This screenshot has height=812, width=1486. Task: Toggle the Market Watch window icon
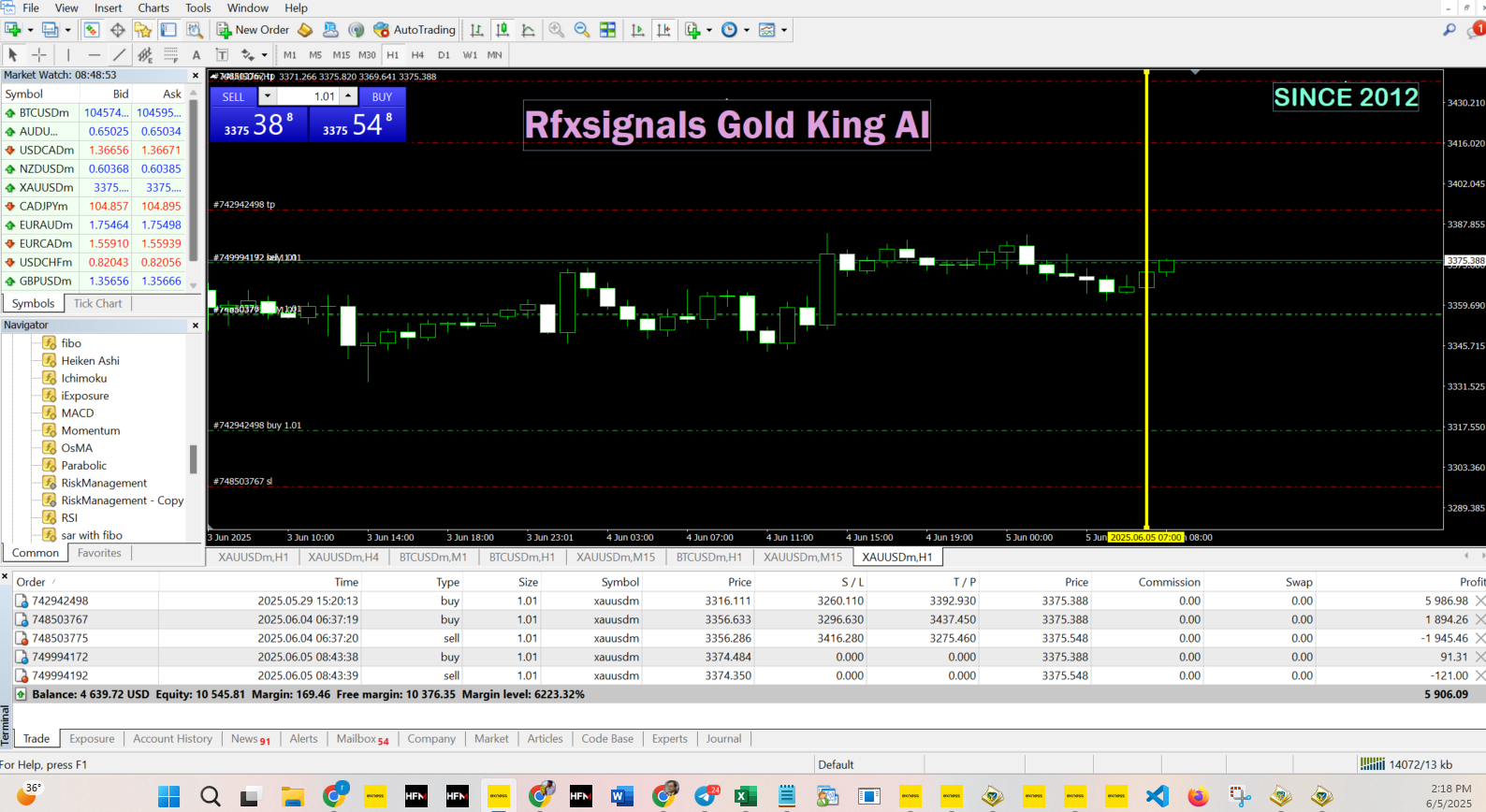pos(92,30)
